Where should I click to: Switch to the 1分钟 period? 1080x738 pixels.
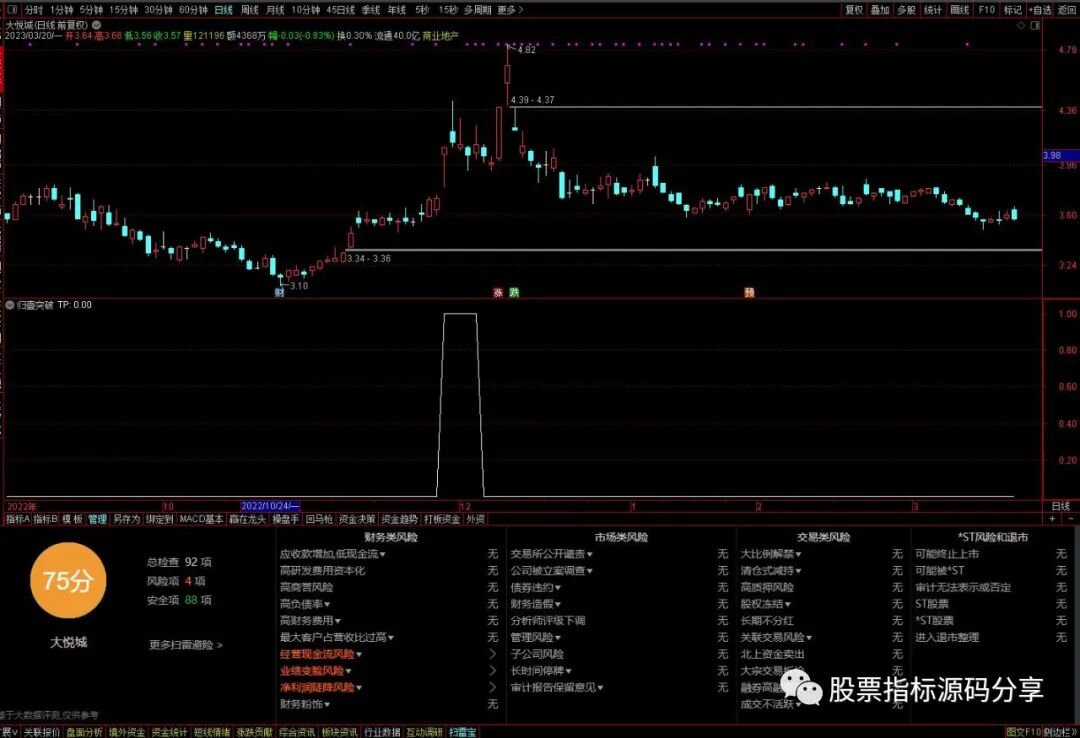pyautogui.click(x=62, y=10)
